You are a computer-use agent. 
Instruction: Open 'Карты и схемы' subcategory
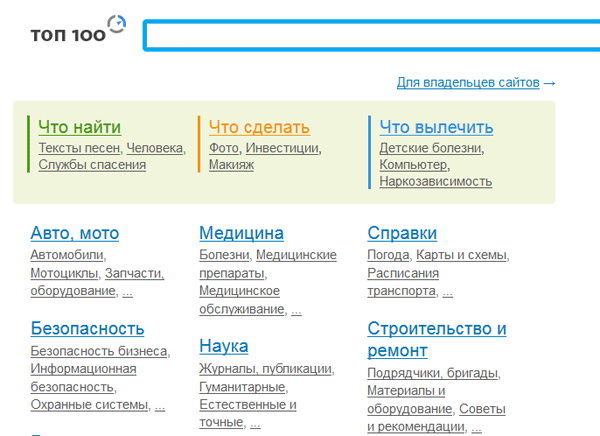click(x=461, y=255)
